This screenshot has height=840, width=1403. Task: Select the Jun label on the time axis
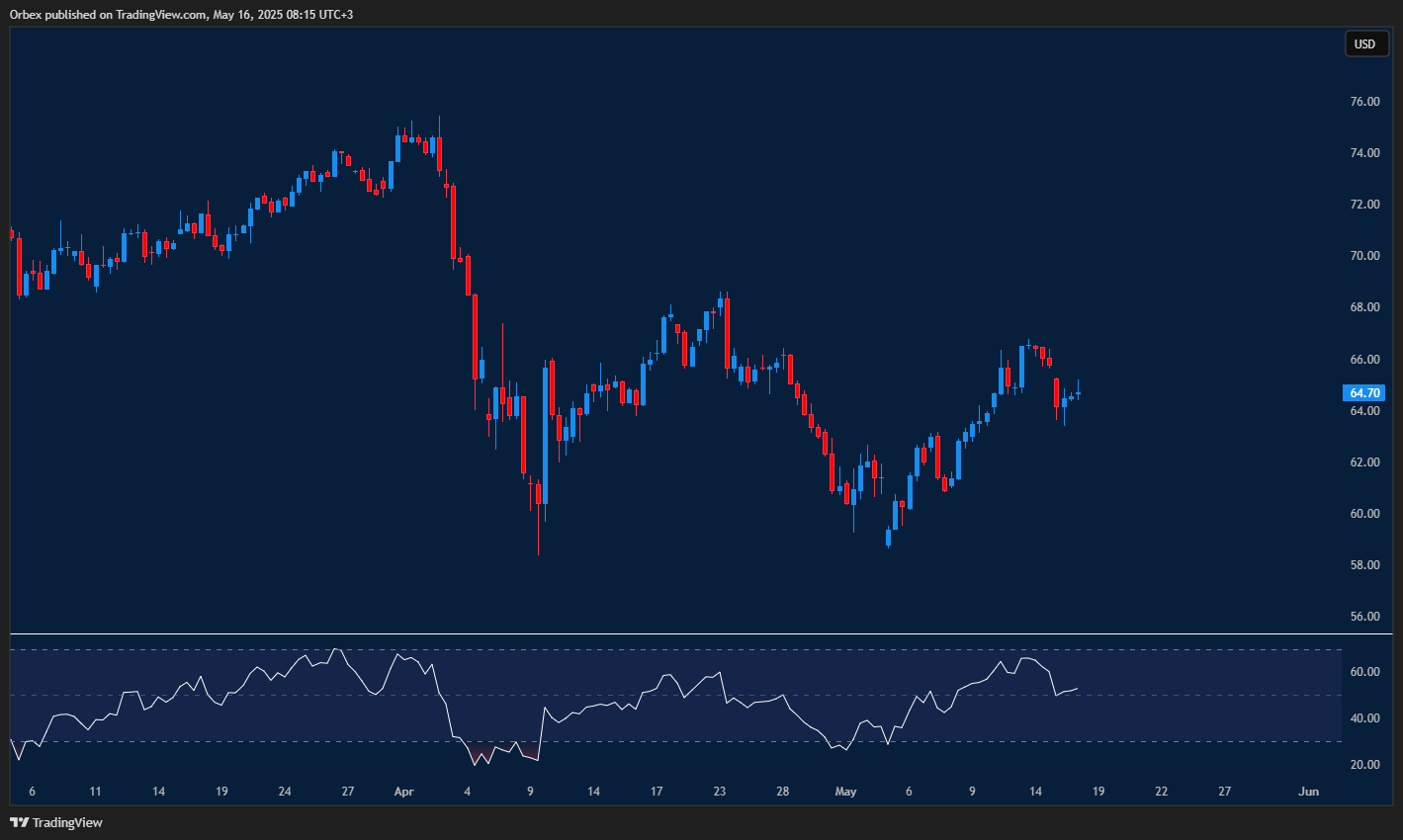[1308, 792]
